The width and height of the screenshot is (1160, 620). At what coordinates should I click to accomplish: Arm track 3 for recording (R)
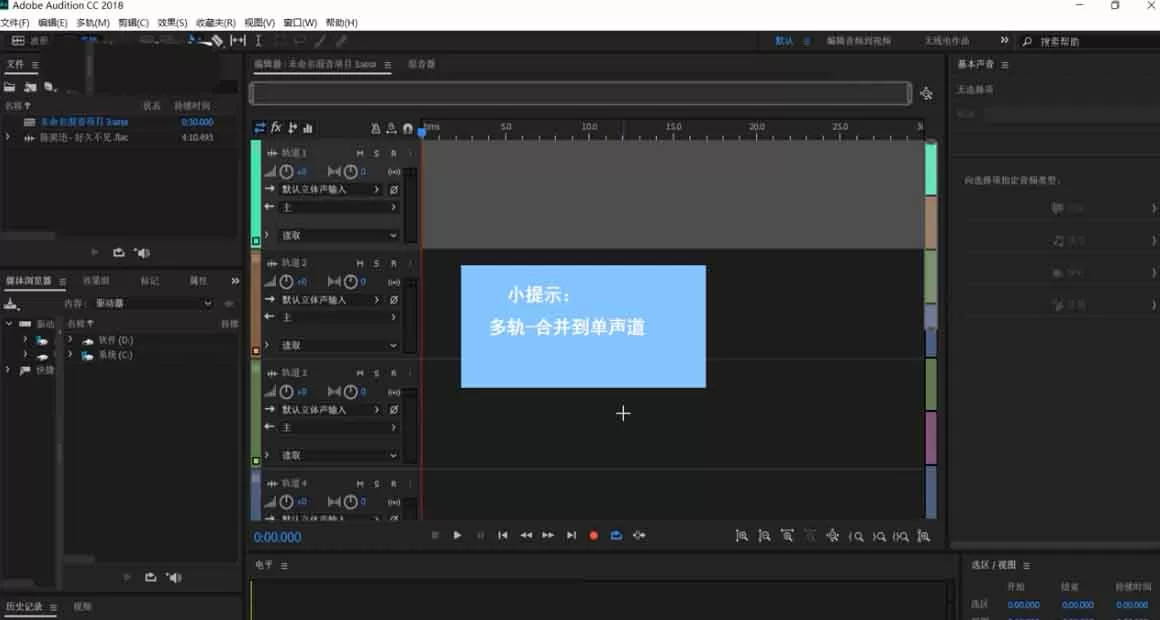click(394, 373)
